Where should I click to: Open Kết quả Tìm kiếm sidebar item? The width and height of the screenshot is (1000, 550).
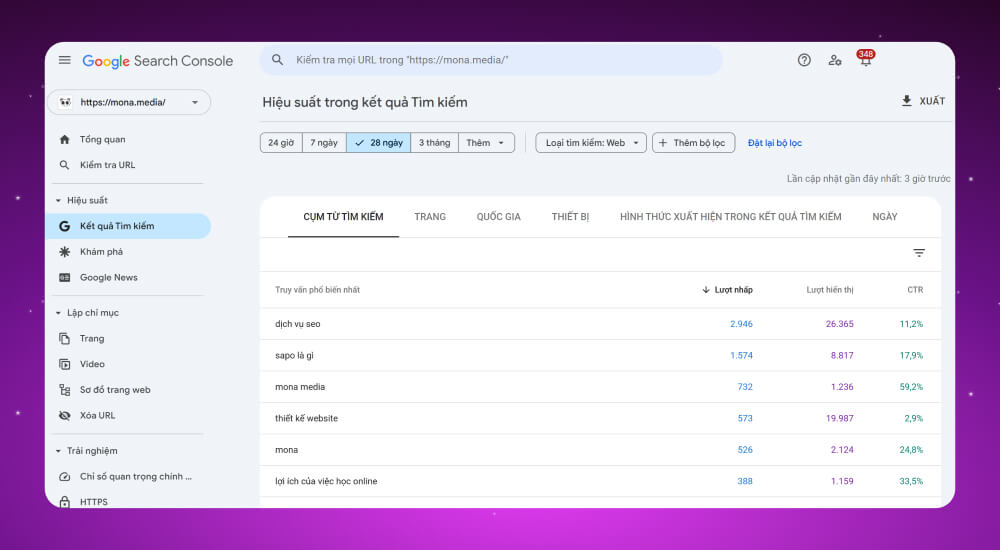click(x=129, y=226)
